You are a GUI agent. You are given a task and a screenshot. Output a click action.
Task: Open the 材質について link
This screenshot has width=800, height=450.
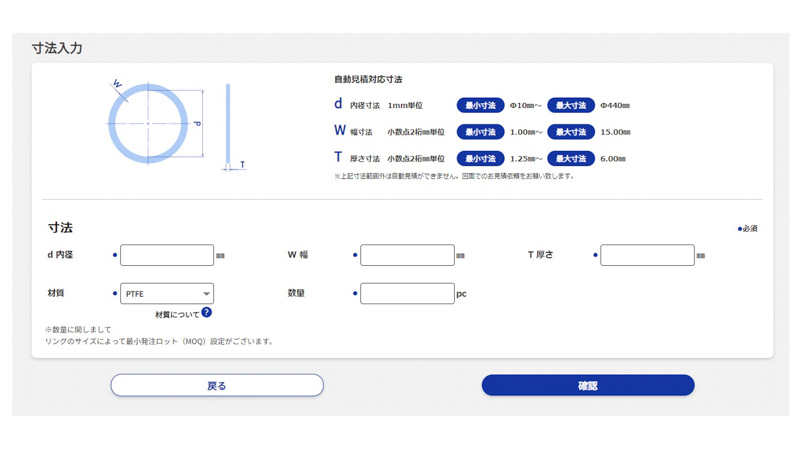(177, 315)
